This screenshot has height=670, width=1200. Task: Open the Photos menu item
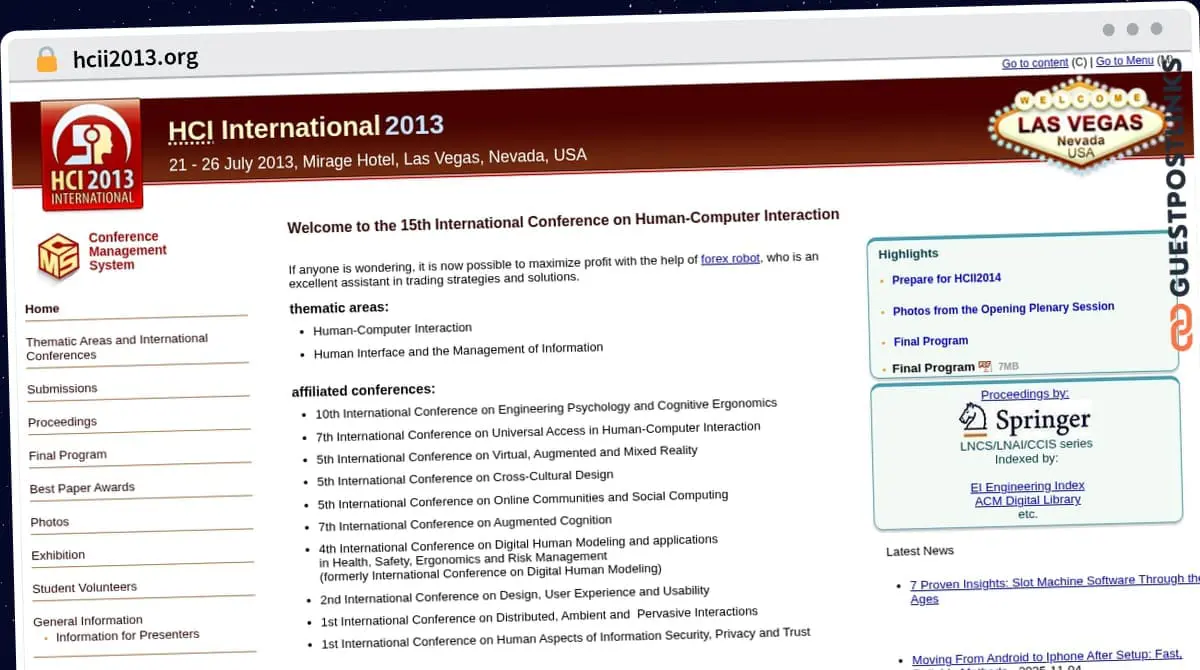[50, 522]
